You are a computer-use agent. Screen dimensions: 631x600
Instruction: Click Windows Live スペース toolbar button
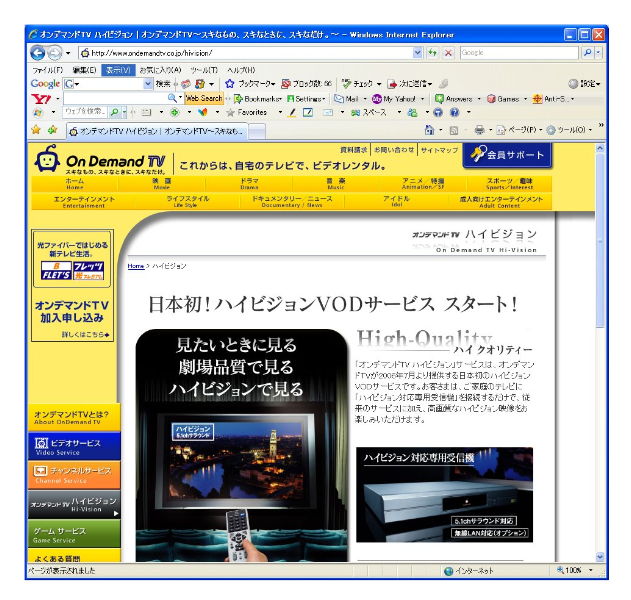pos(368,113)
